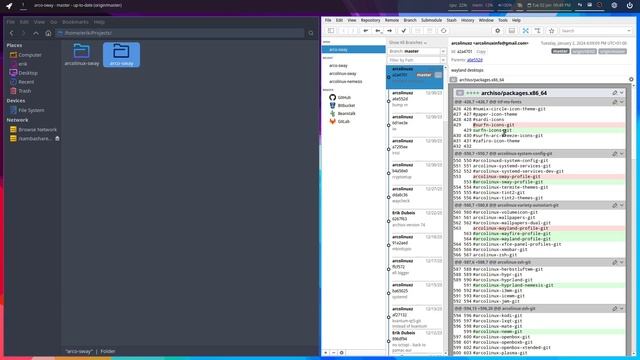The width and height of the screenshot is (640, 360).
Task: Open the Branch menu
Action: pos(410,20)
